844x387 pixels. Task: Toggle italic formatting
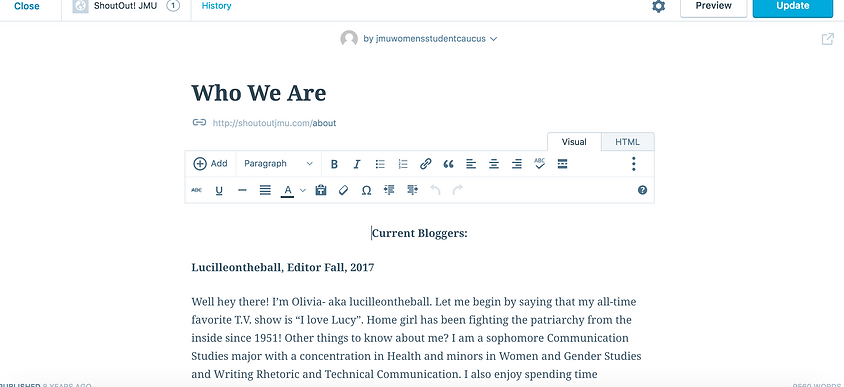point(357,164)
